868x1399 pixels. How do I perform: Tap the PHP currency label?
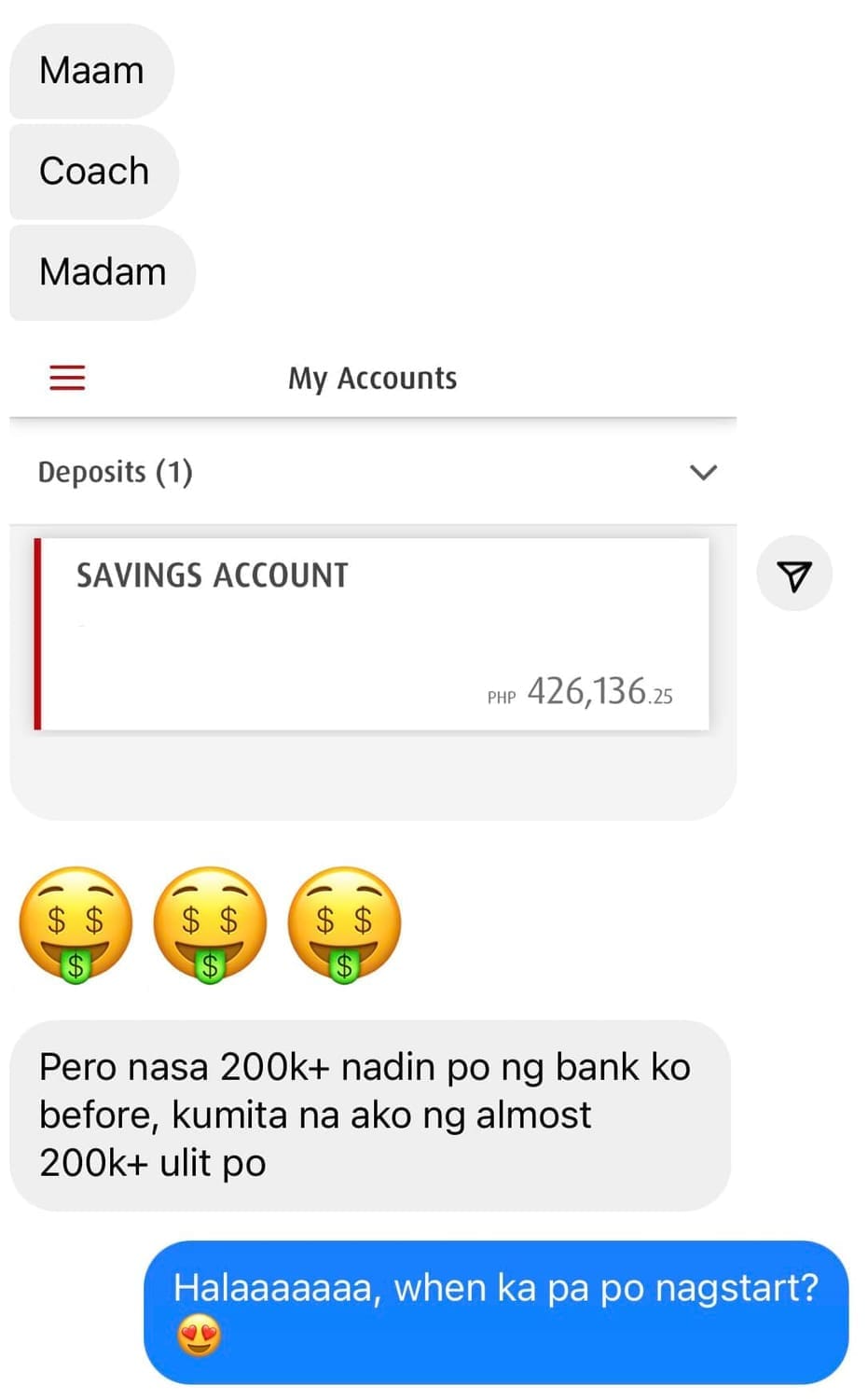(x=502, y=698)
